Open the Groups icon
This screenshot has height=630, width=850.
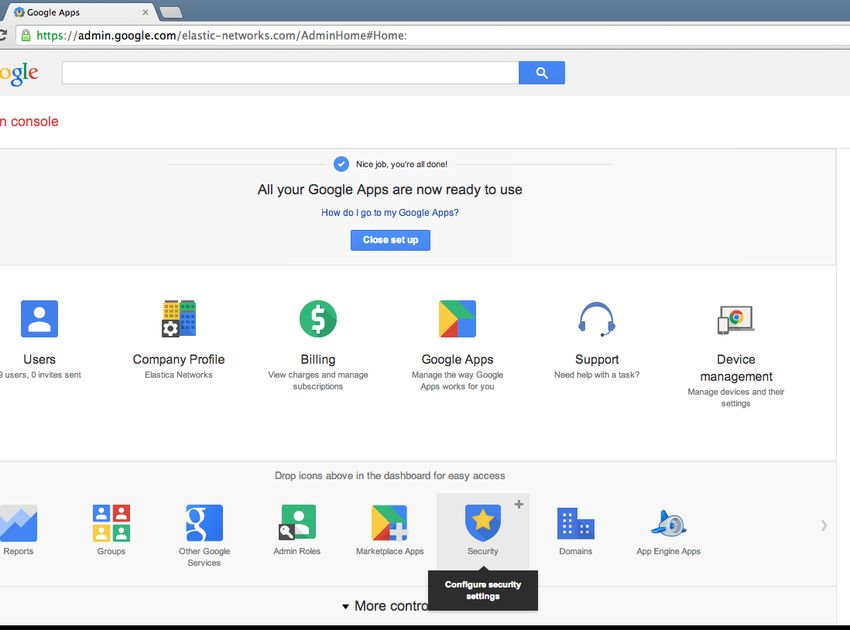(x=111, y=523)
